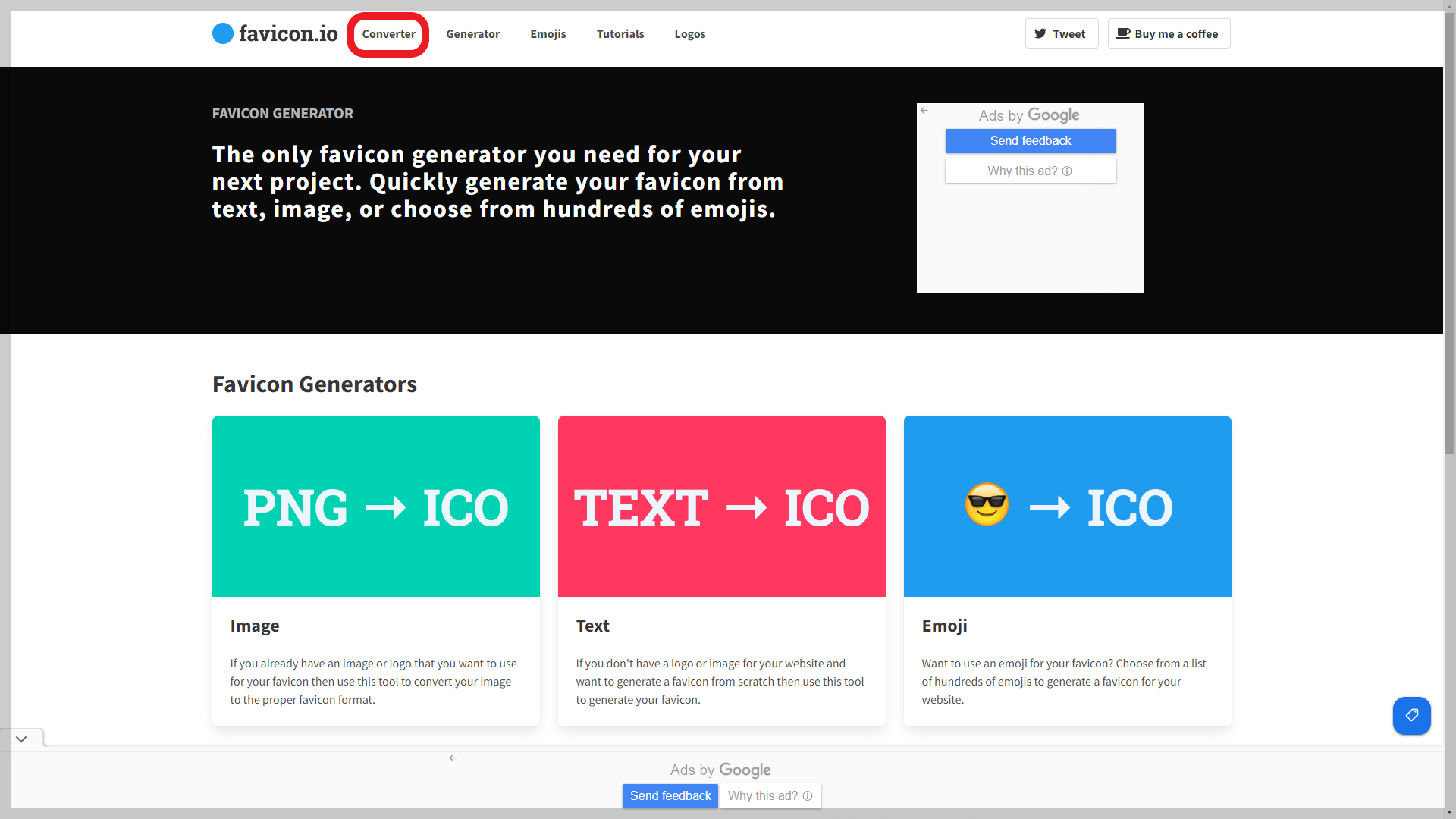Open the Generator menu item

click(x=472, y=34)
